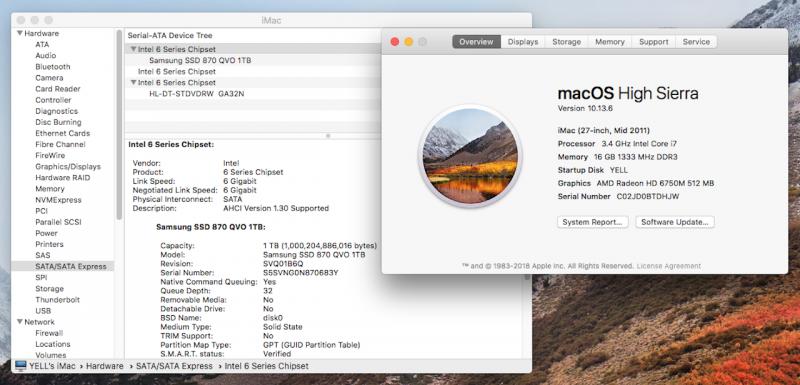800x385 pixels.
Task: Switch to the Memory tab
Action: [x=610, y=42]
